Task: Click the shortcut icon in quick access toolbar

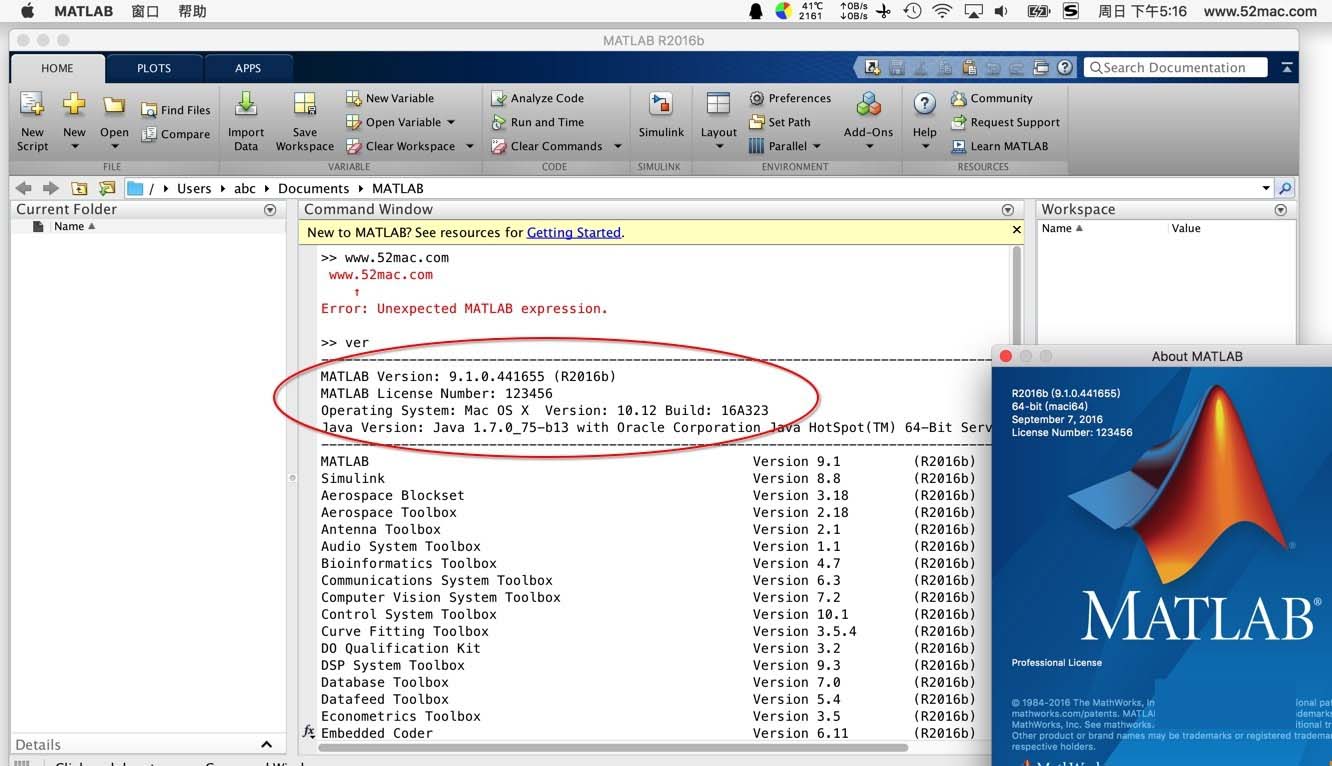Action: click(872, 68)
